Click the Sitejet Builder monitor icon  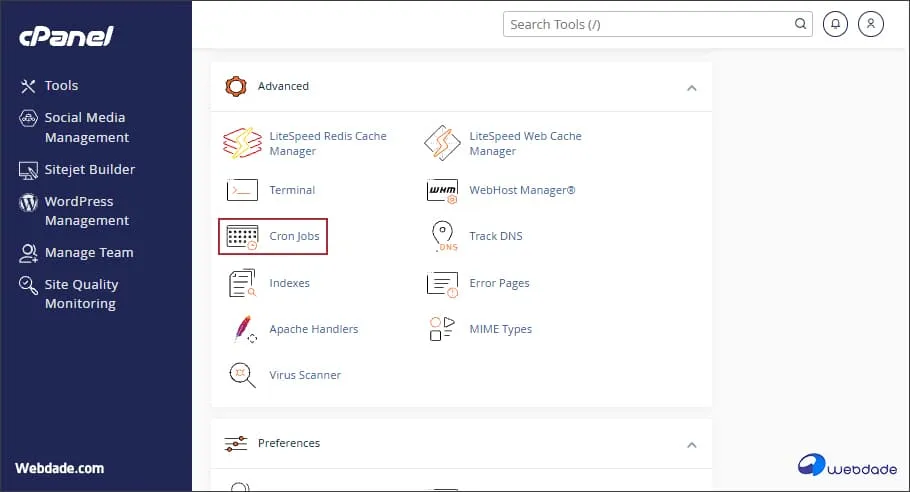click(x=28, y=170)
